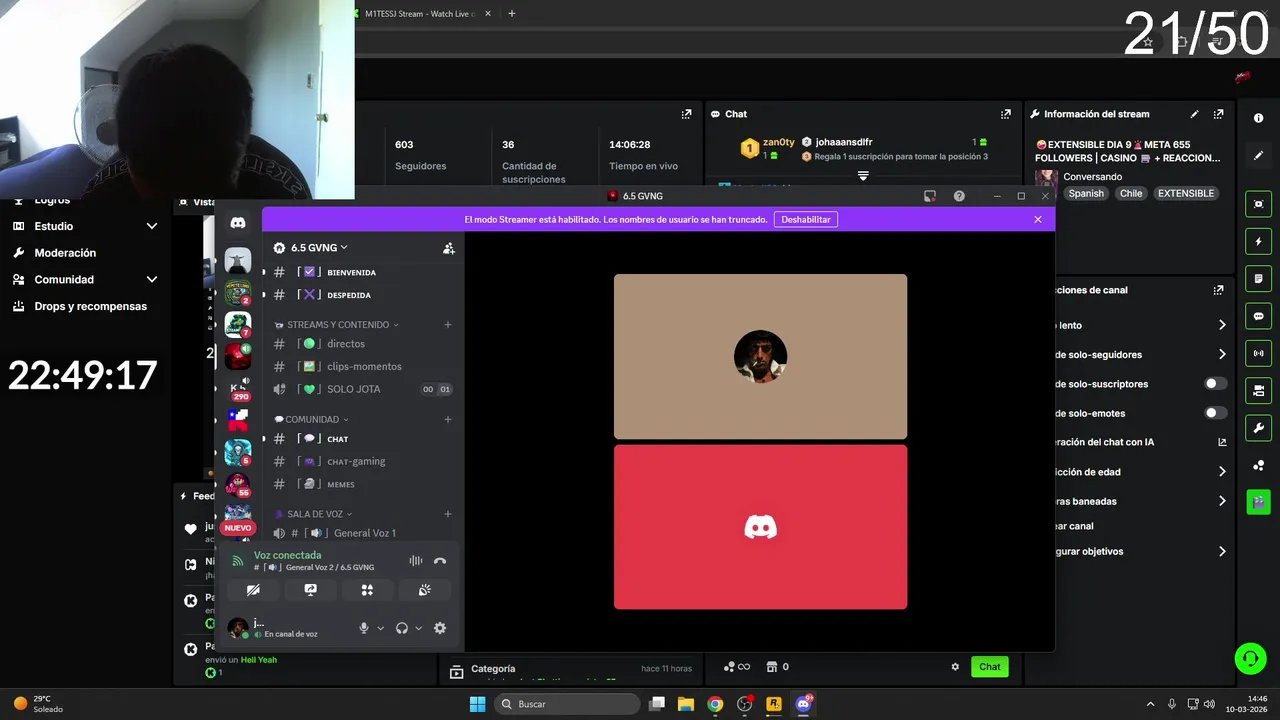The height and width of the screenshot is (720, 1280).
Task: Open chat settings gear below chat
Action: pos(955,667)
